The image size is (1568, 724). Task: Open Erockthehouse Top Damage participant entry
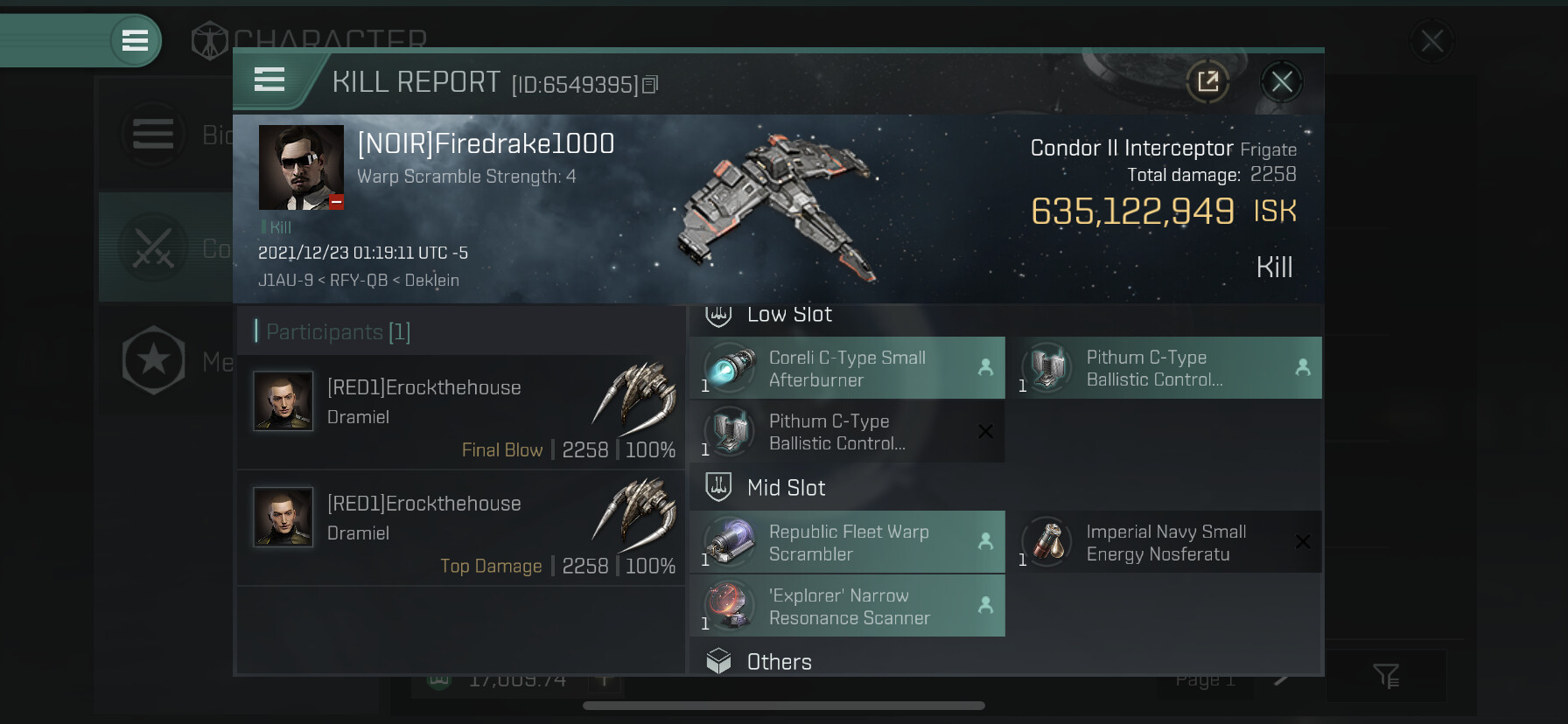[x=461, y=528]
